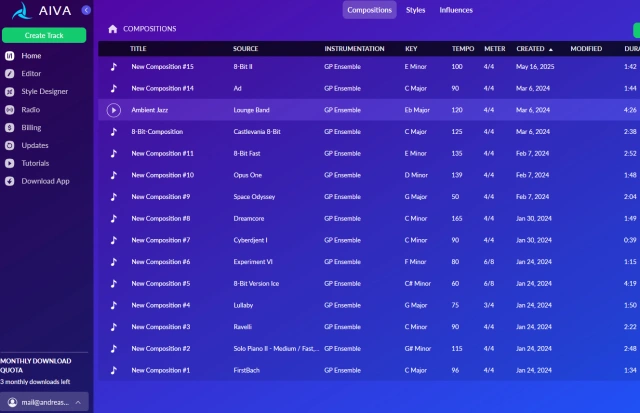The height and width of the screenshot is (413, 640).
Task: Click the Lullaby source cell
Action: tap(243, 305)
